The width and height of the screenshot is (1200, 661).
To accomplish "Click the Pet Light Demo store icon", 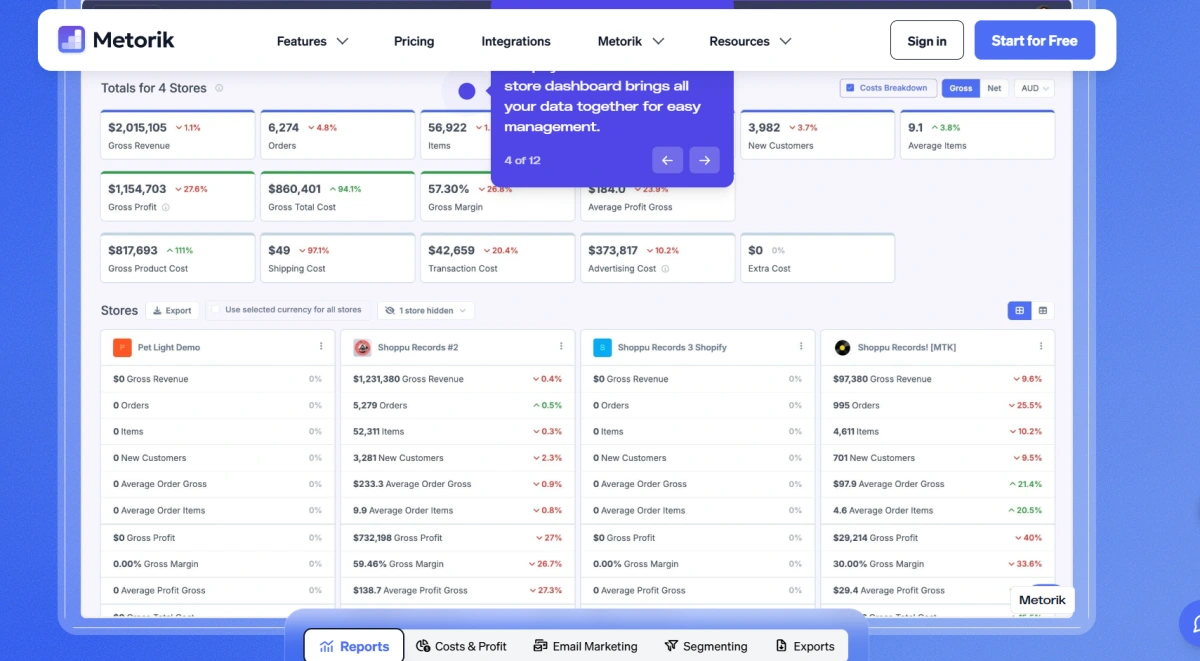I will pyautogui.click(x=122, y=348).
